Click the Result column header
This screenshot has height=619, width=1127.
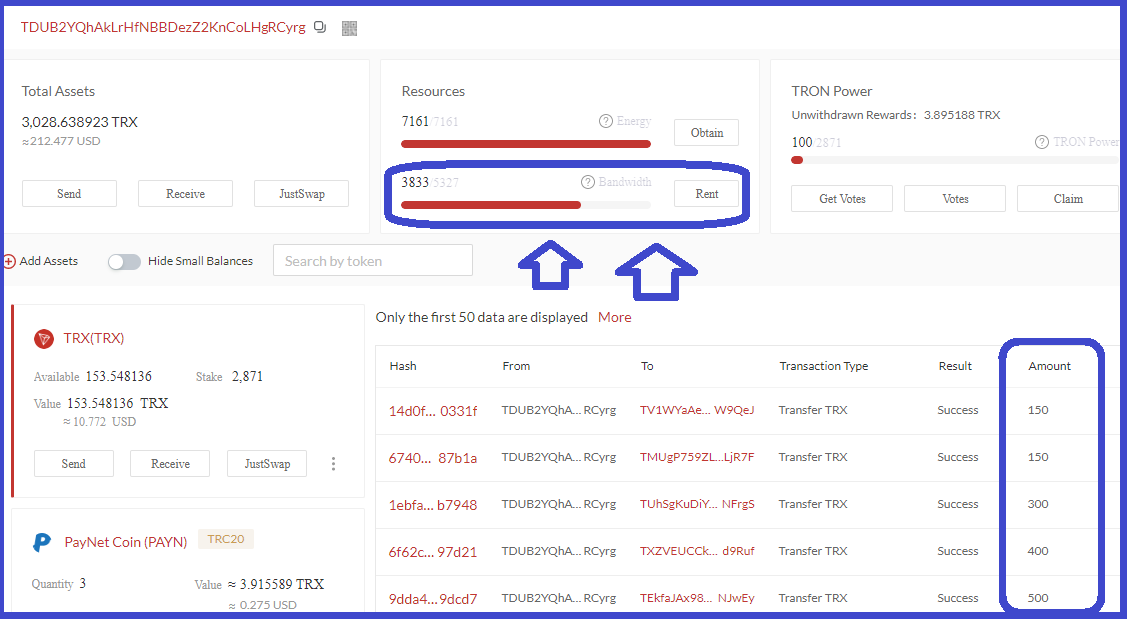[x=954, y=366]
